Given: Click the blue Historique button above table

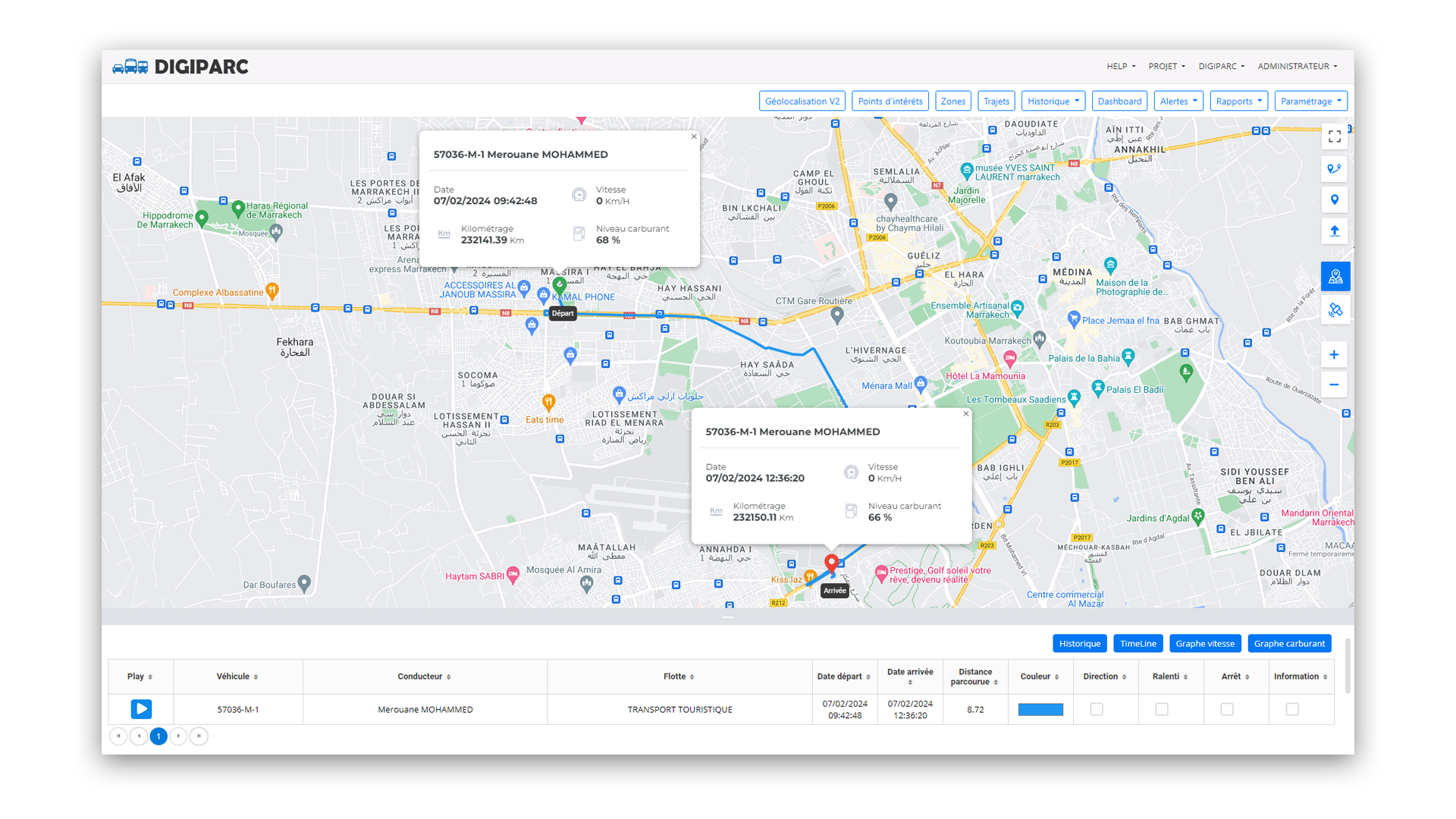Looking at the screenshot, I should [1080, 644].
